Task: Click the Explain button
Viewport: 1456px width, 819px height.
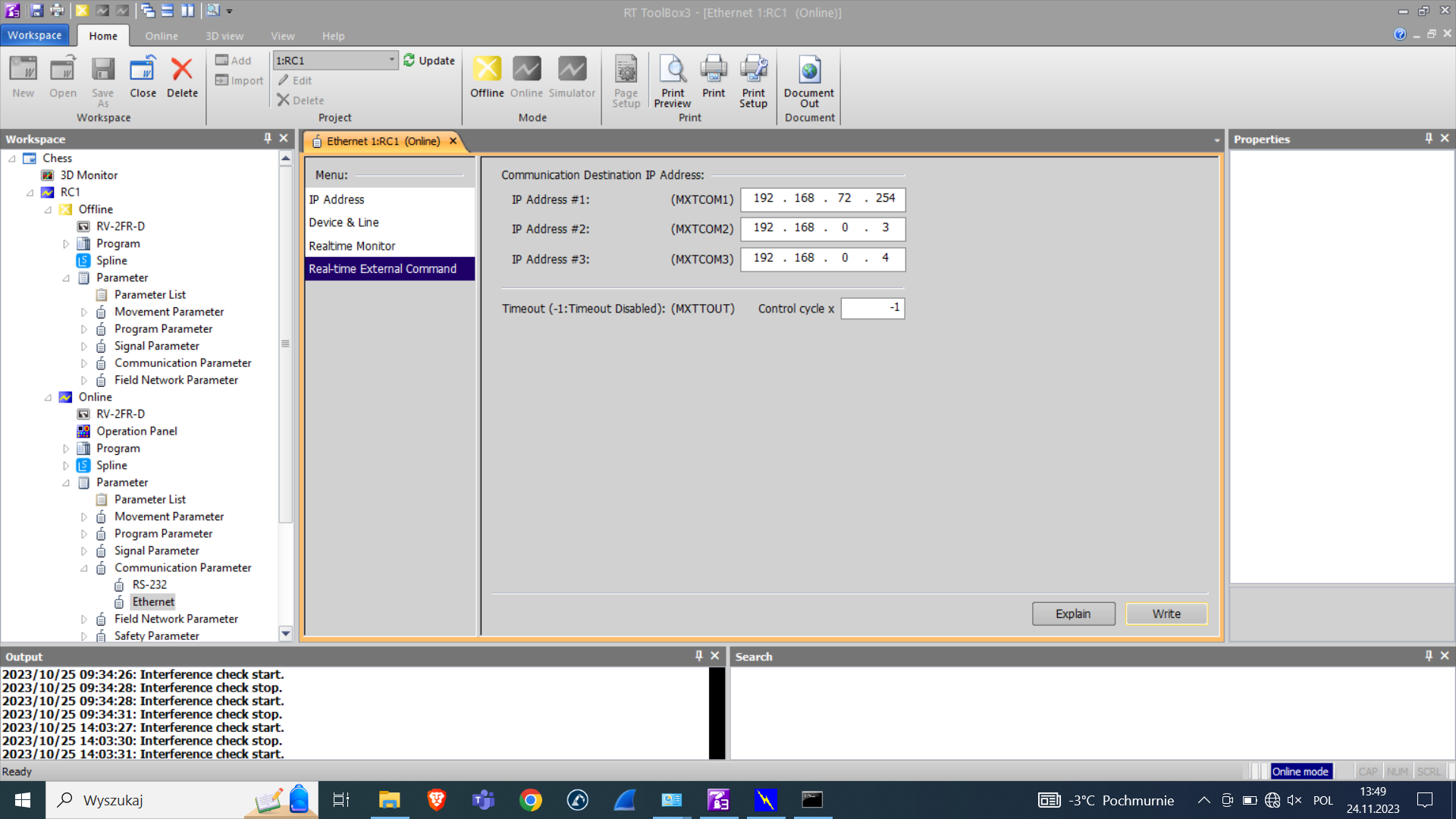Action: 1072,613
